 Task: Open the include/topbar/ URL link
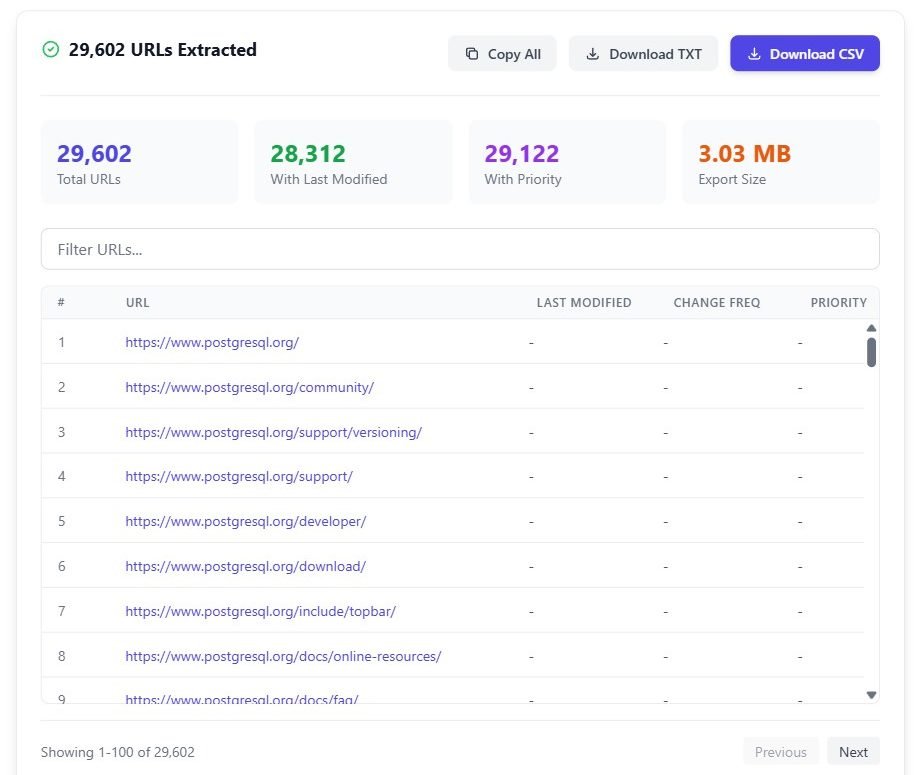261,611
